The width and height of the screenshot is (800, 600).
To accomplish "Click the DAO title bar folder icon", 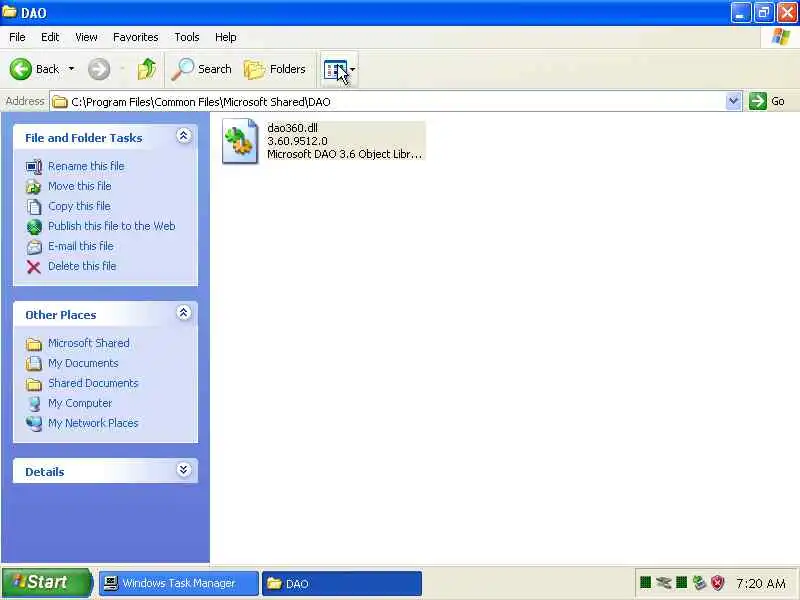I will 10,12.
